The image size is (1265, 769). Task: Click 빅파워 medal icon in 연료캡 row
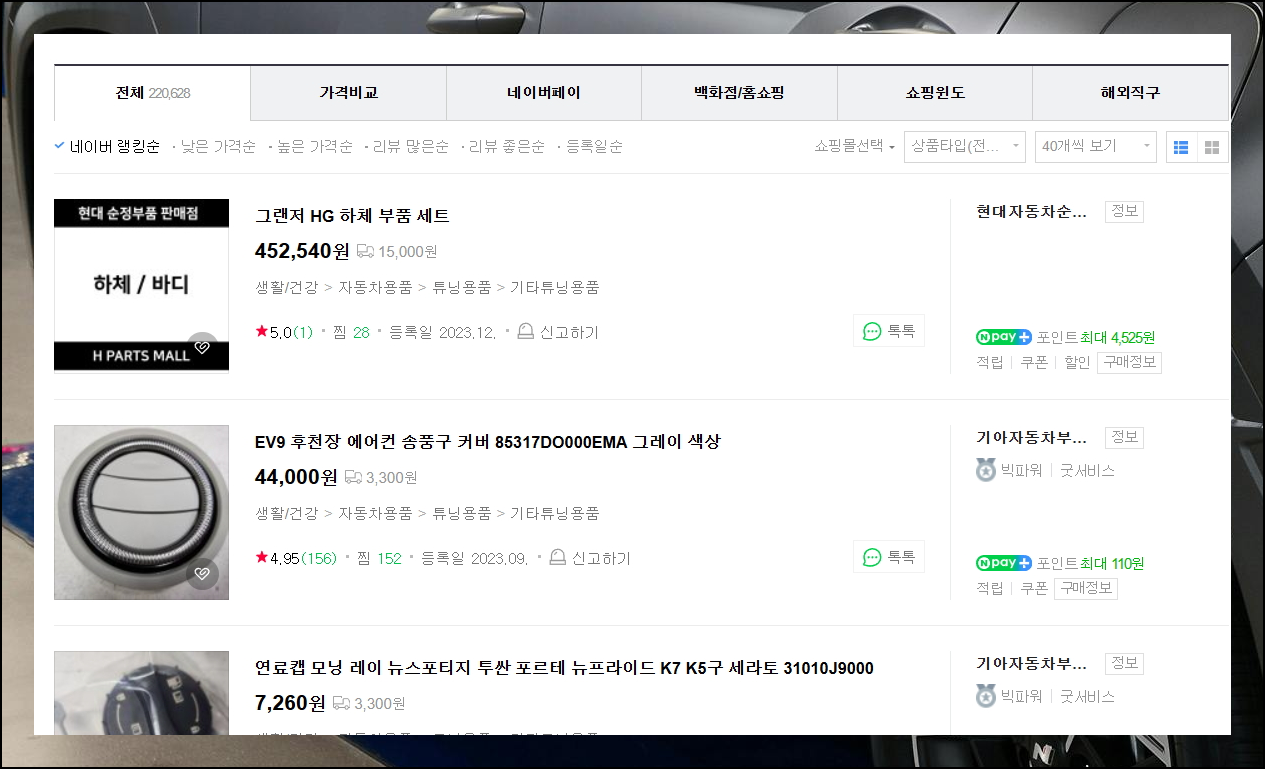coord(986,696)
